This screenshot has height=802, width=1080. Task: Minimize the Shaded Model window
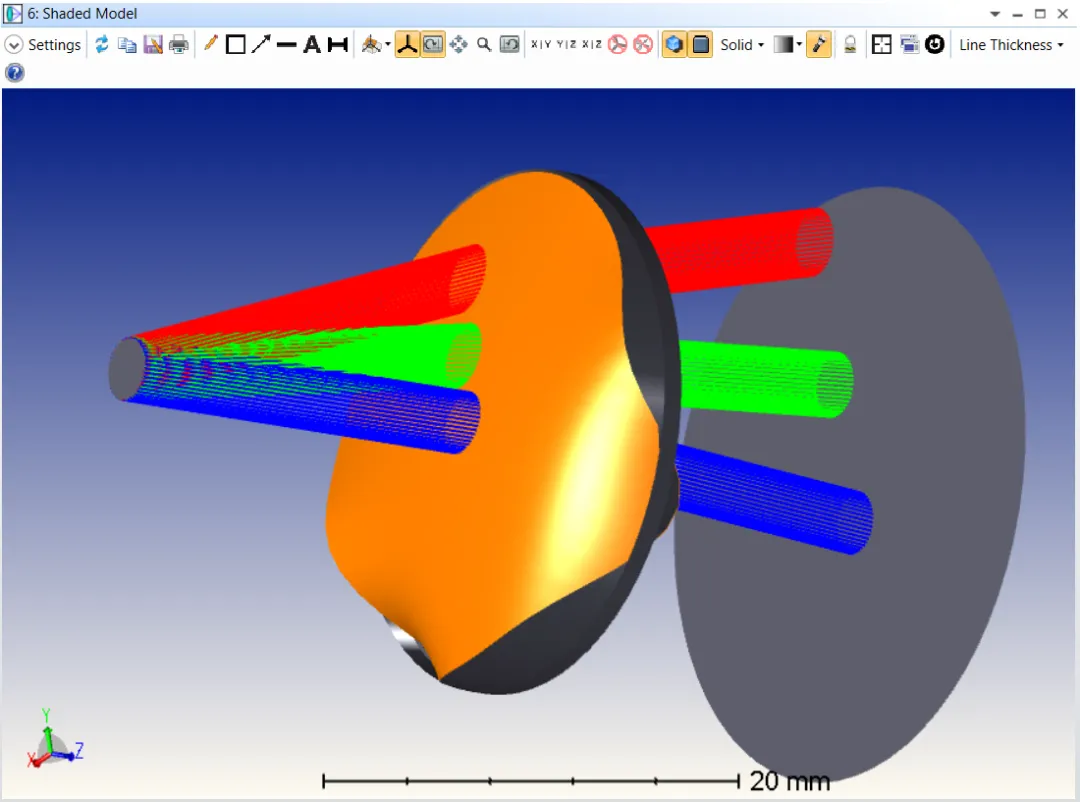click(1017, 14)
